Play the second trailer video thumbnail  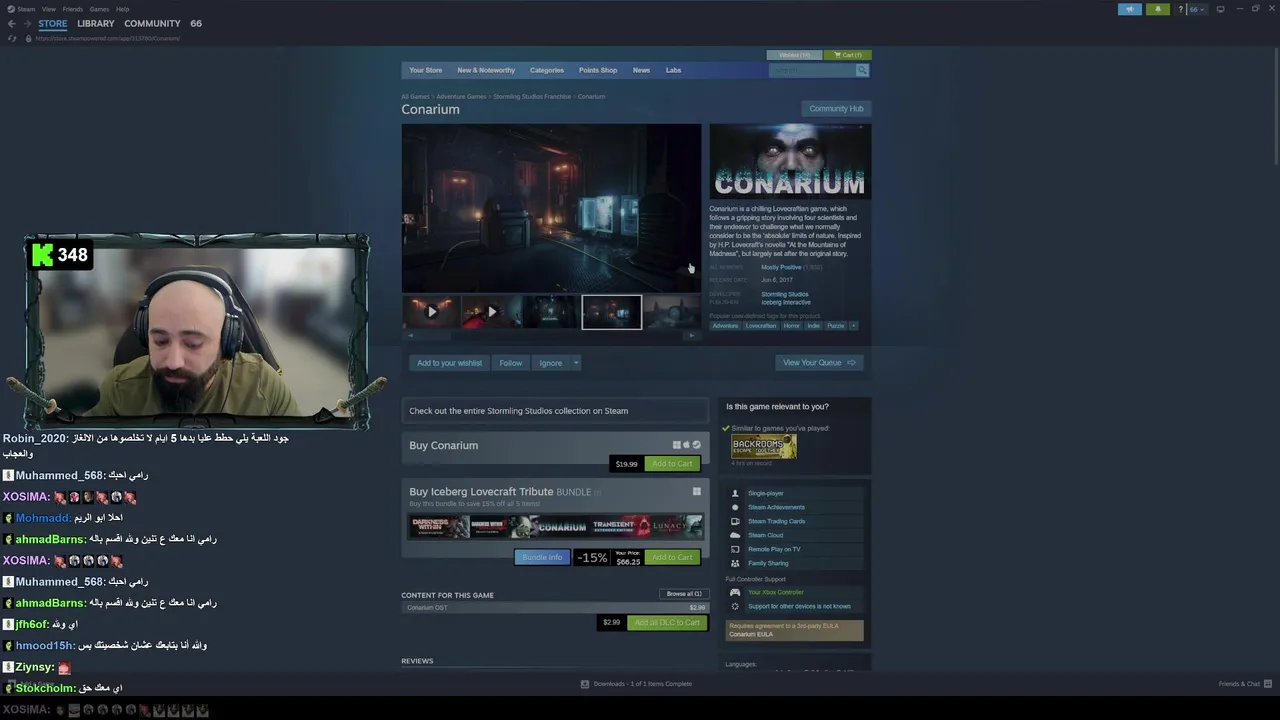491,312
